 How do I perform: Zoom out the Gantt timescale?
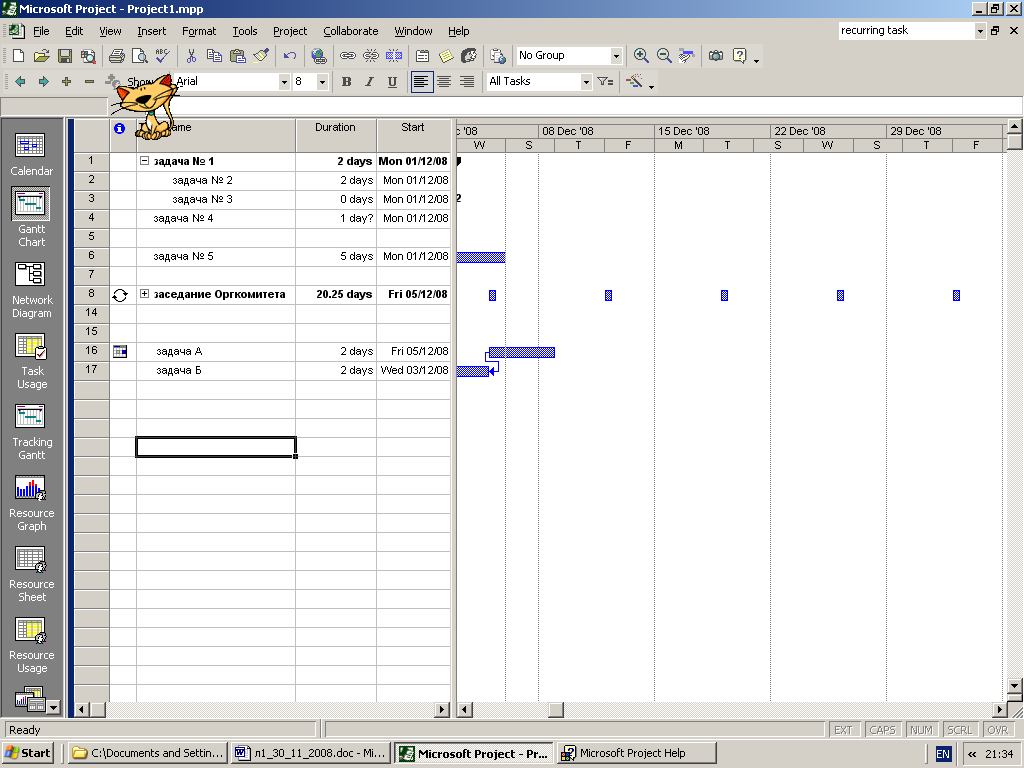coord(664,56)
